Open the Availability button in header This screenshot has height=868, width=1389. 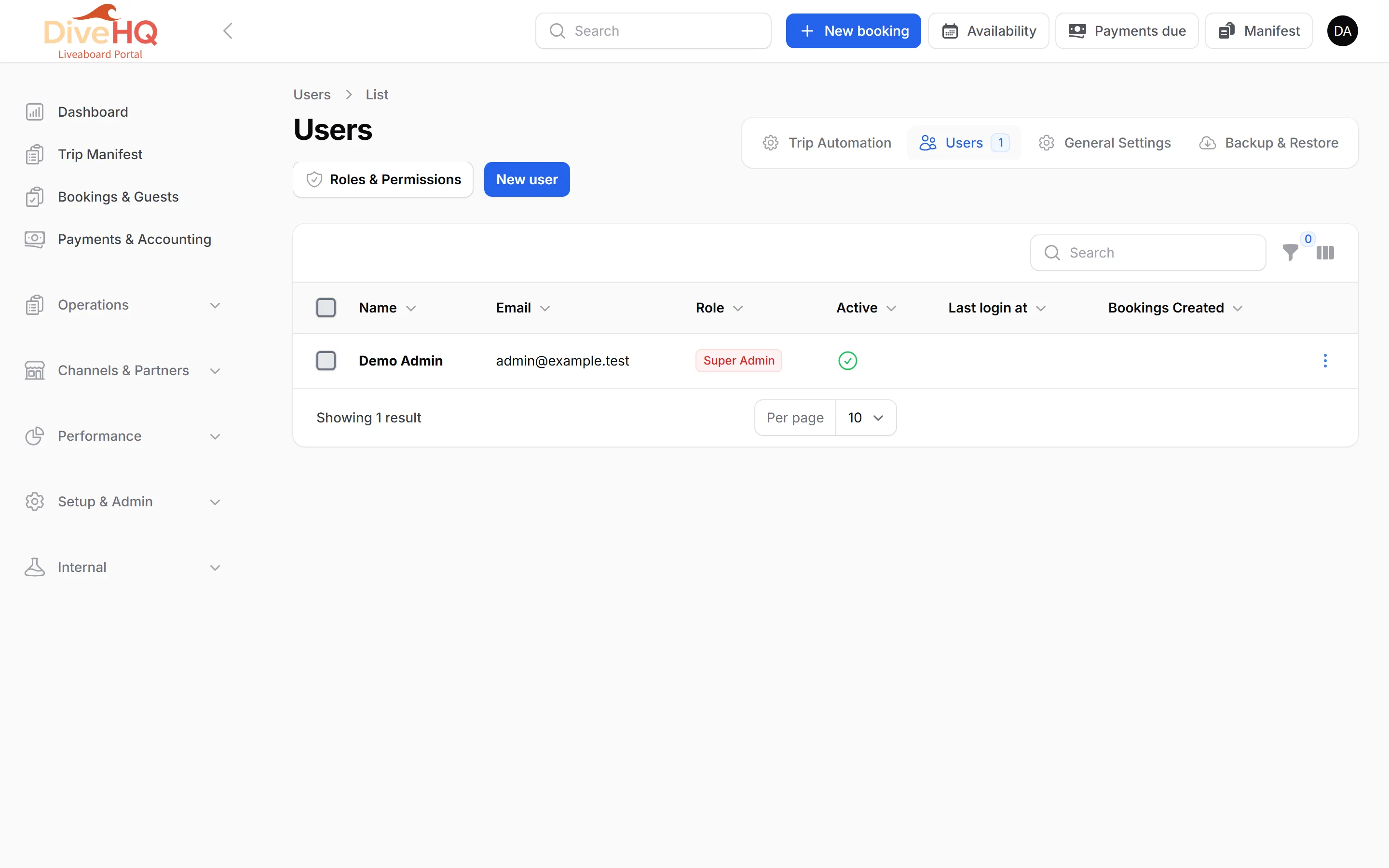pyautogui.click(x=988, y=31)
